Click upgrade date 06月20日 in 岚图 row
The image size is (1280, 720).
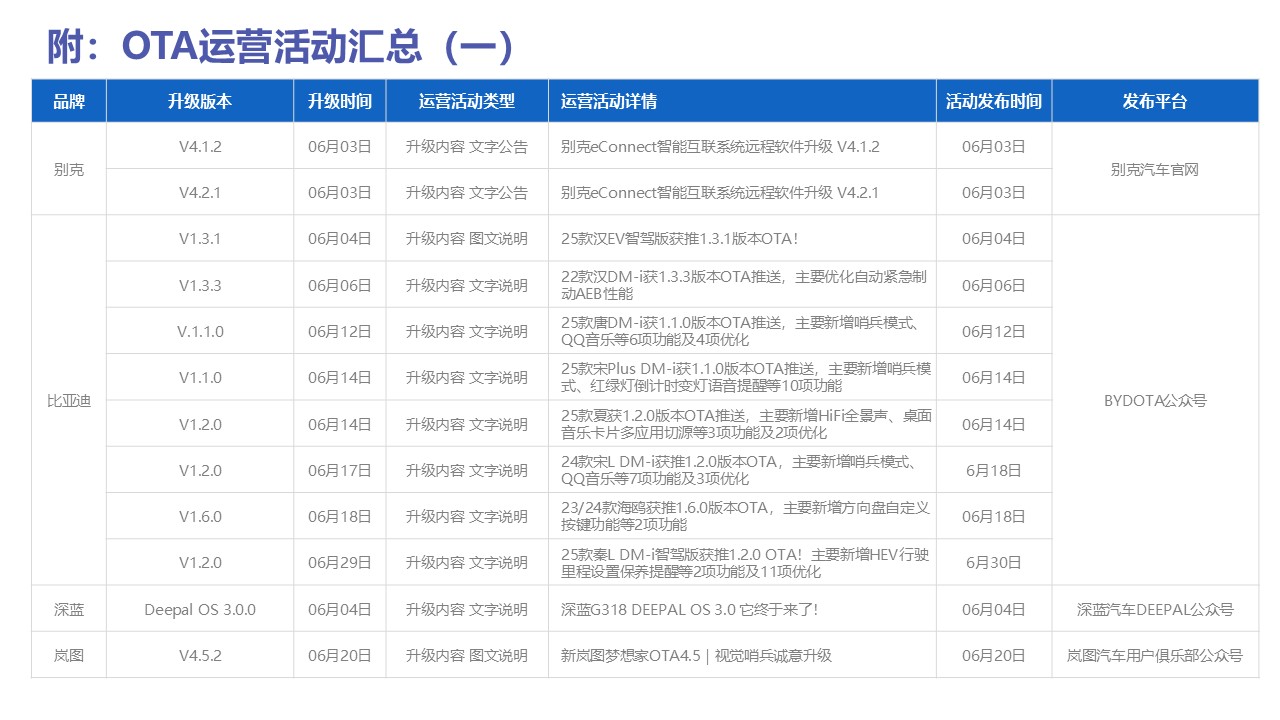340,655
